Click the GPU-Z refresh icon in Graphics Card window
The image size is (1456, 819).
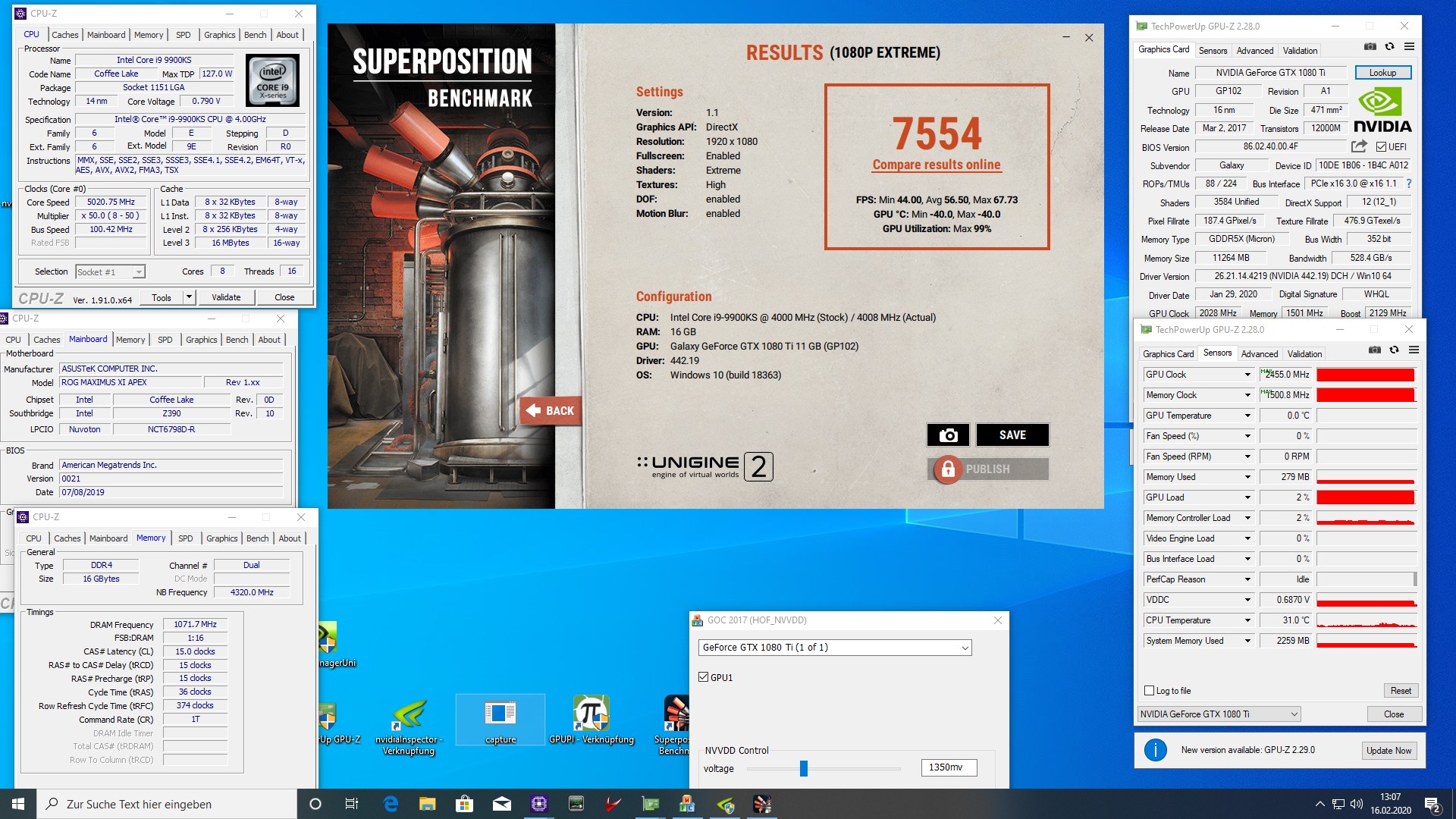point(1389,46)
